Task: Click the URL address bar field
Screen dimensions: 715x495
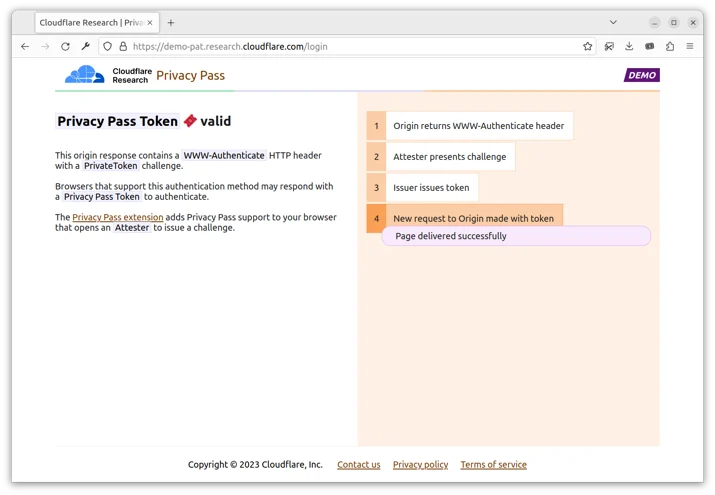Action: tap(347, 46)
